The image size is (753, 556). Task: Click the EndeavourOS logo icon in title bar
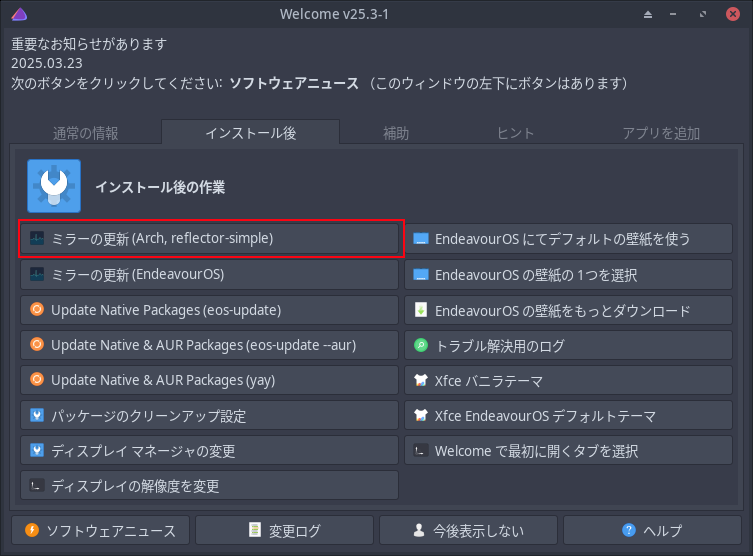click(x=19, y=14)
